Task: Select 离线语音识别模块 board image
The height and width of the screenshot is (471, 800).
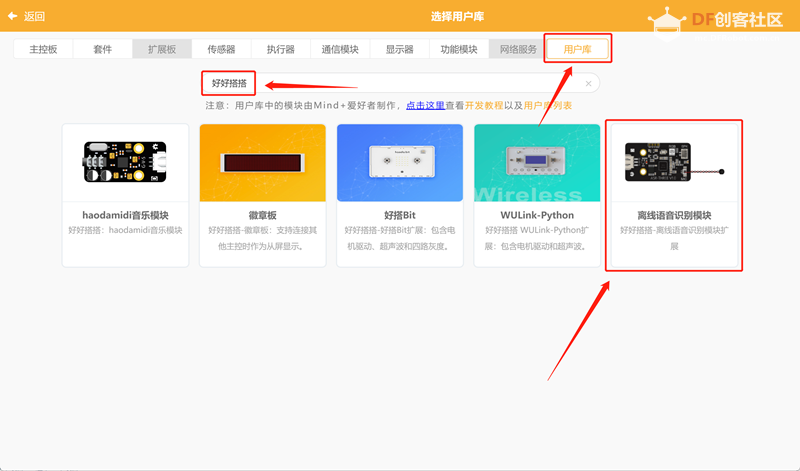Action: pos(674,162)
